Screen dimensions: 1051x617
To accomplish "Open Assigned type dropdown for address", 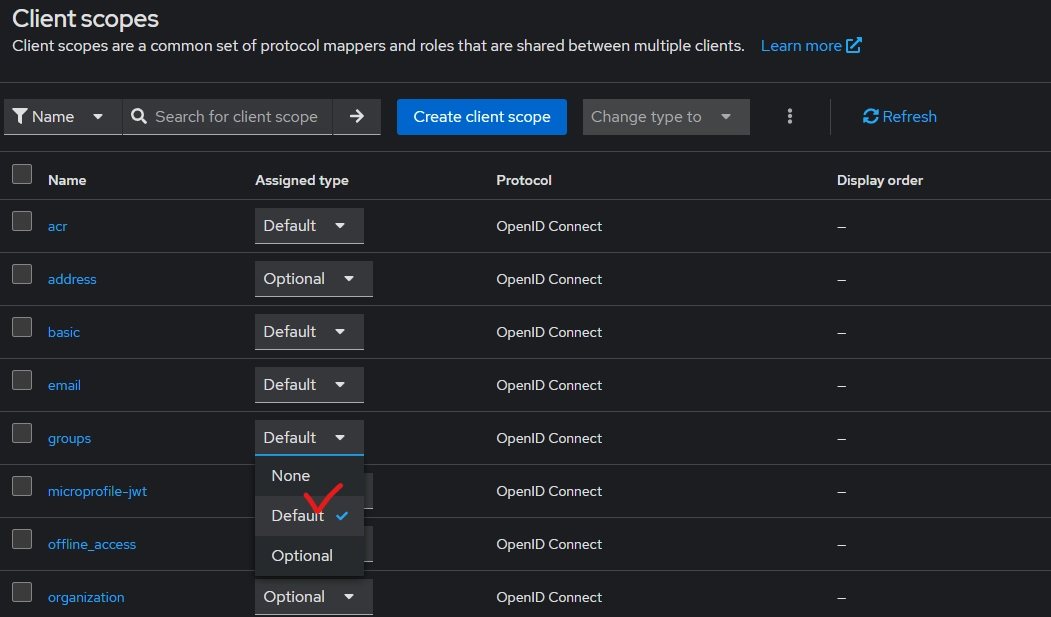I will click(x=313, y=279).
